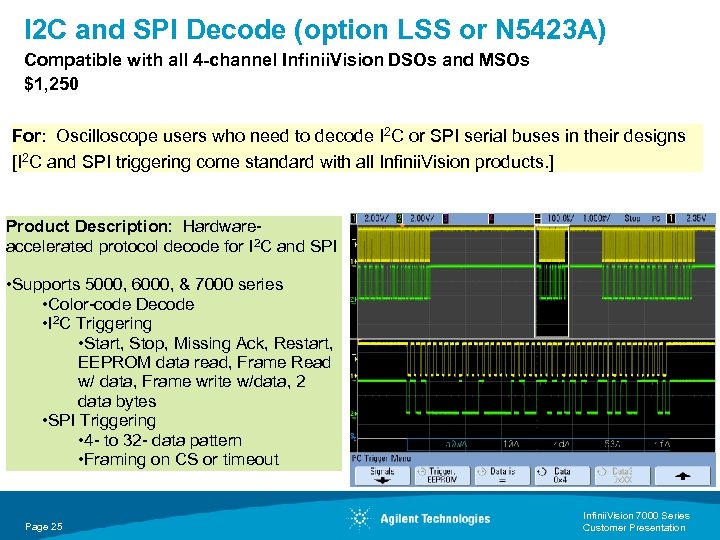The image size is (720, 540).
Task: Click channel 1 indicator showing 2.00V/
Action: tap(371, 219)
